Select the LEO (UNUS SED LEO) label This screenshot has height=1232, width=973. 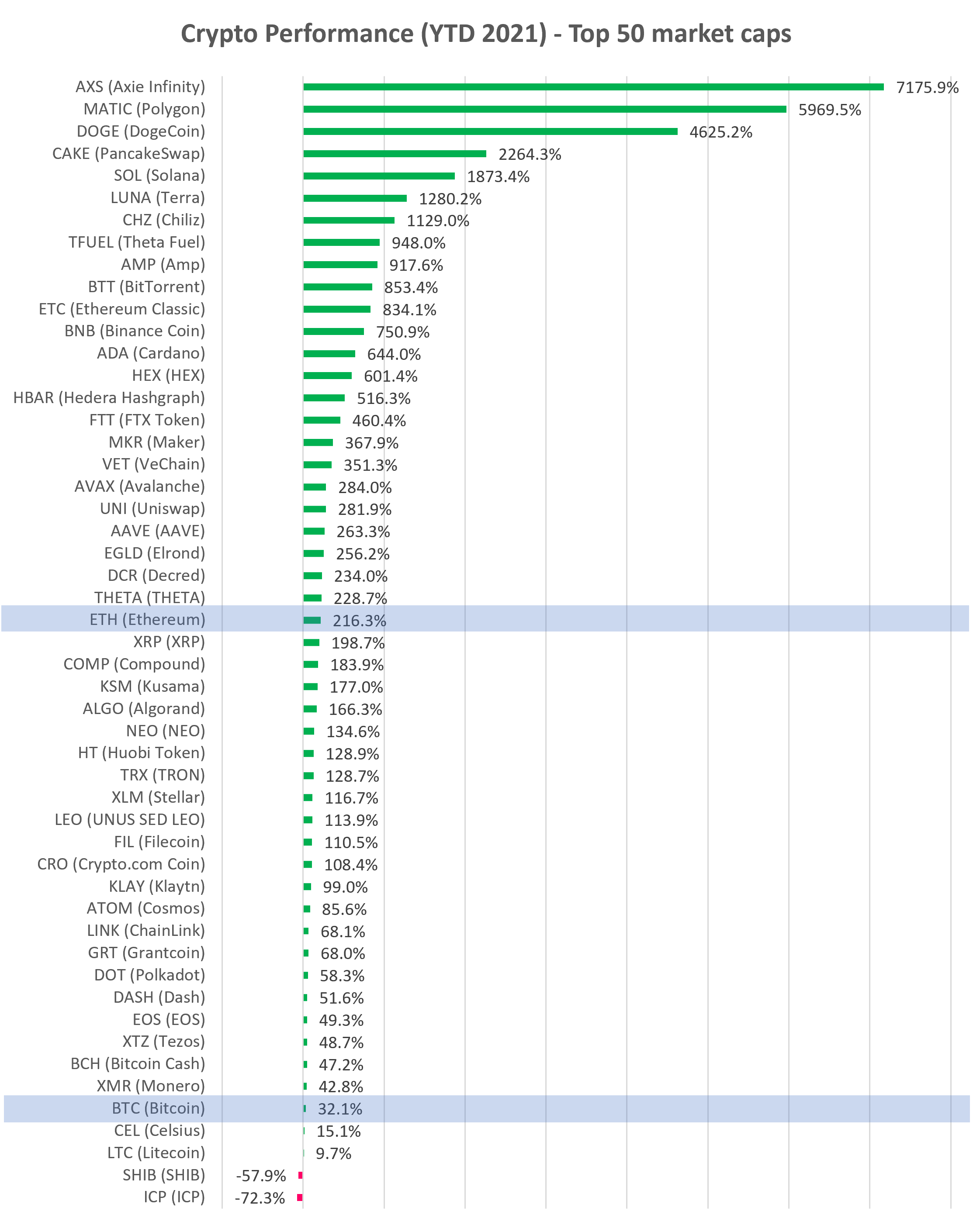coord(130,819)
